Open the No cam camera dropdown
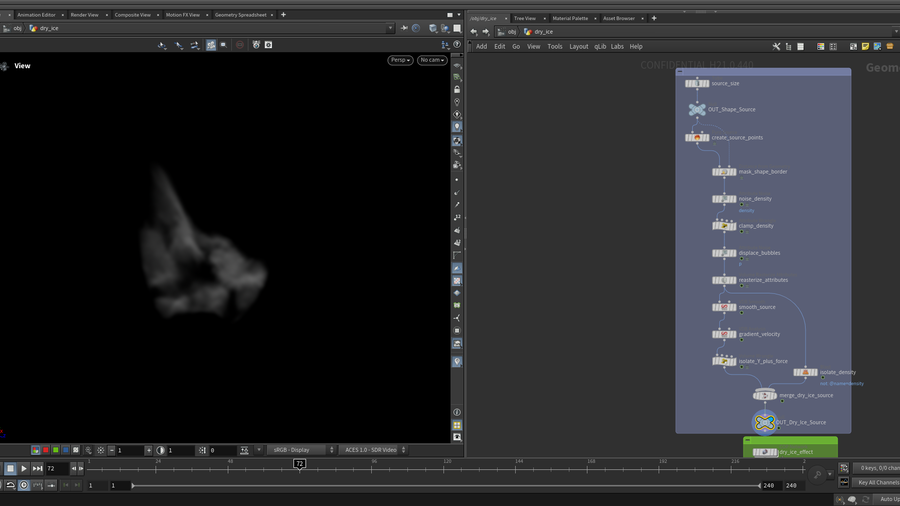The image size is (900, 506). (432, 60)
